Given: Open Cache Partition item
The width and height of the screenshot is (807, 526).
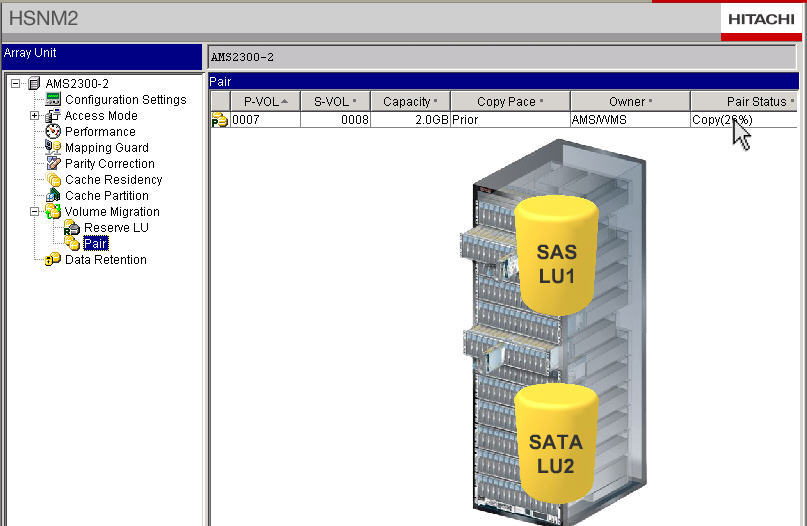Looking at the screenshot, I should coord(107,195).
